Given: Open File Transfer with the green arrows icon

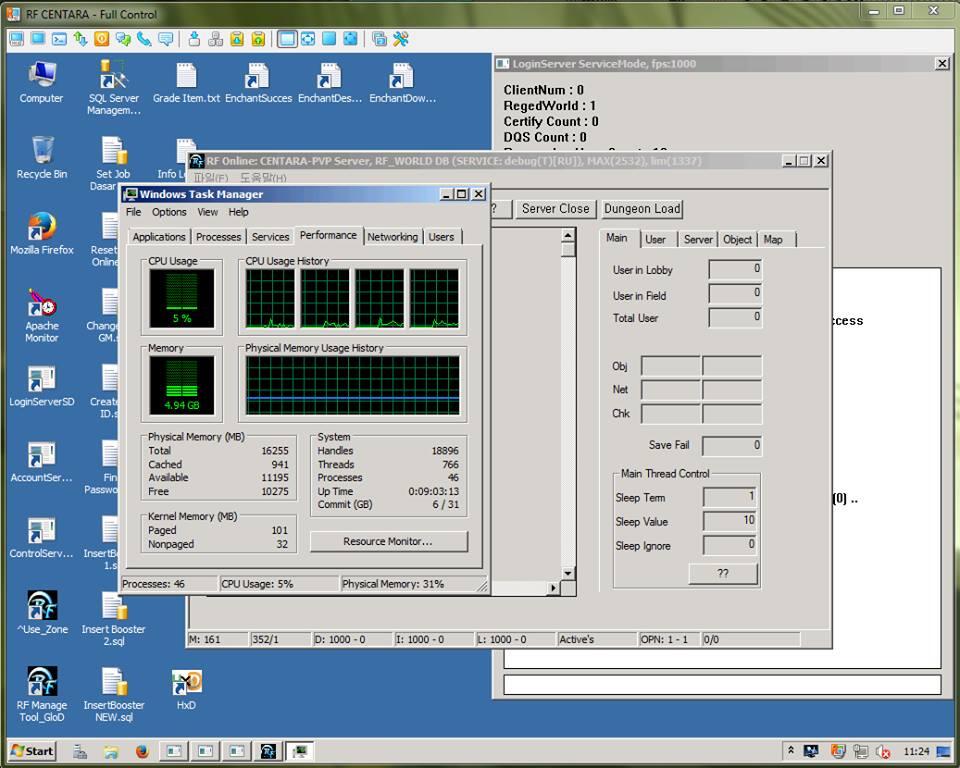Looking at the screenshot, I should point(80,39).
